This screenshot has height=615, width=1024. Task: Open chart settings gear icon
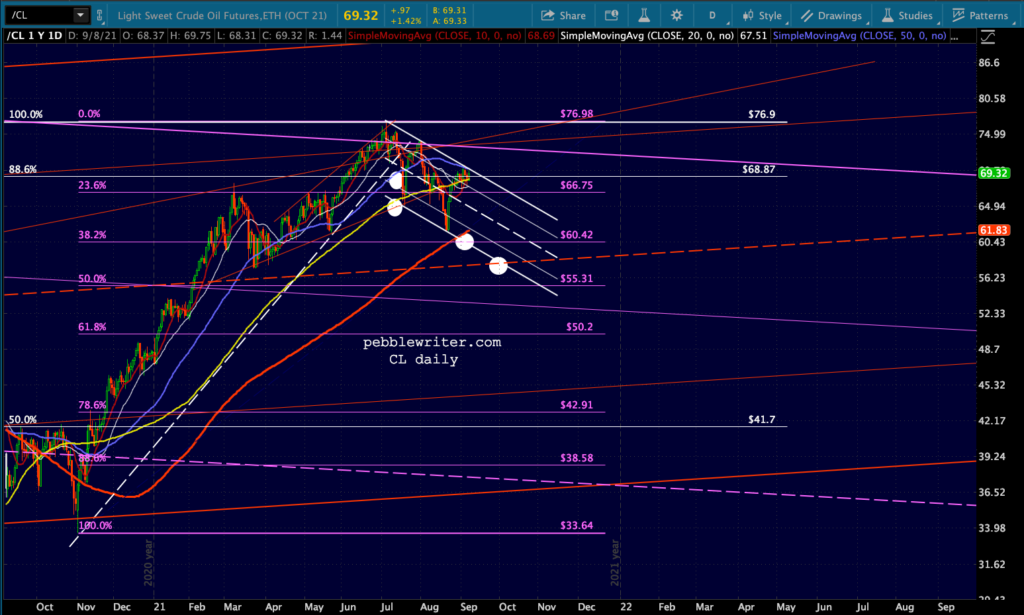tap(677, 15)
